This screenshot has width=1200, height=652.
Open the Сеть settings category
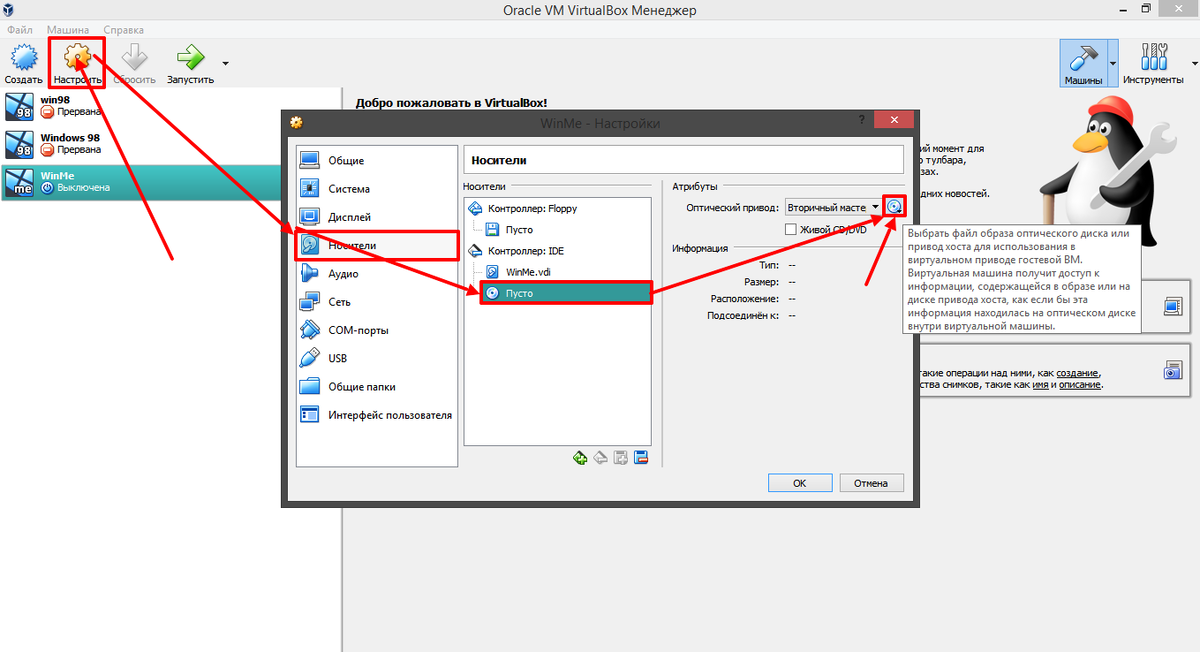[377, 301]
